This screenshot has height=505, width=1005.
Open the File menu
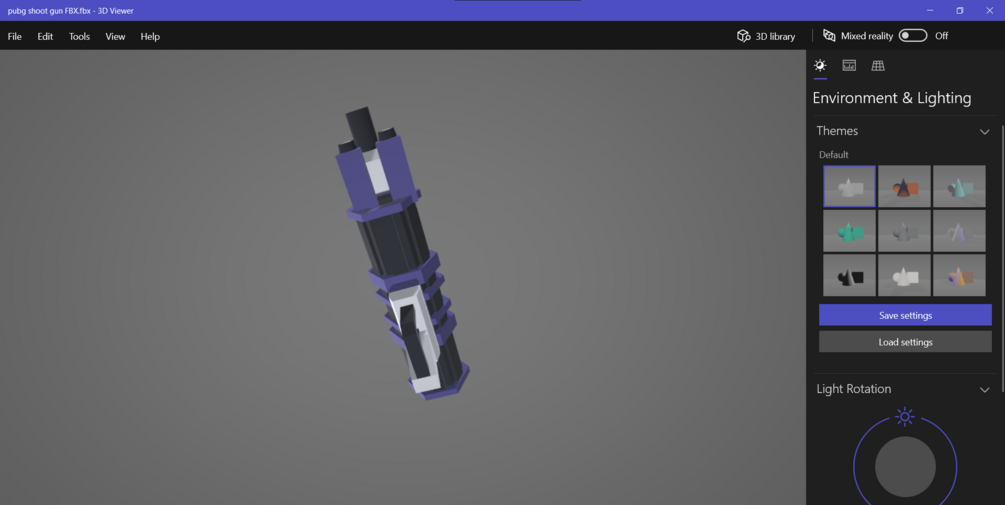pyautogui.click(x=15, y=37)
